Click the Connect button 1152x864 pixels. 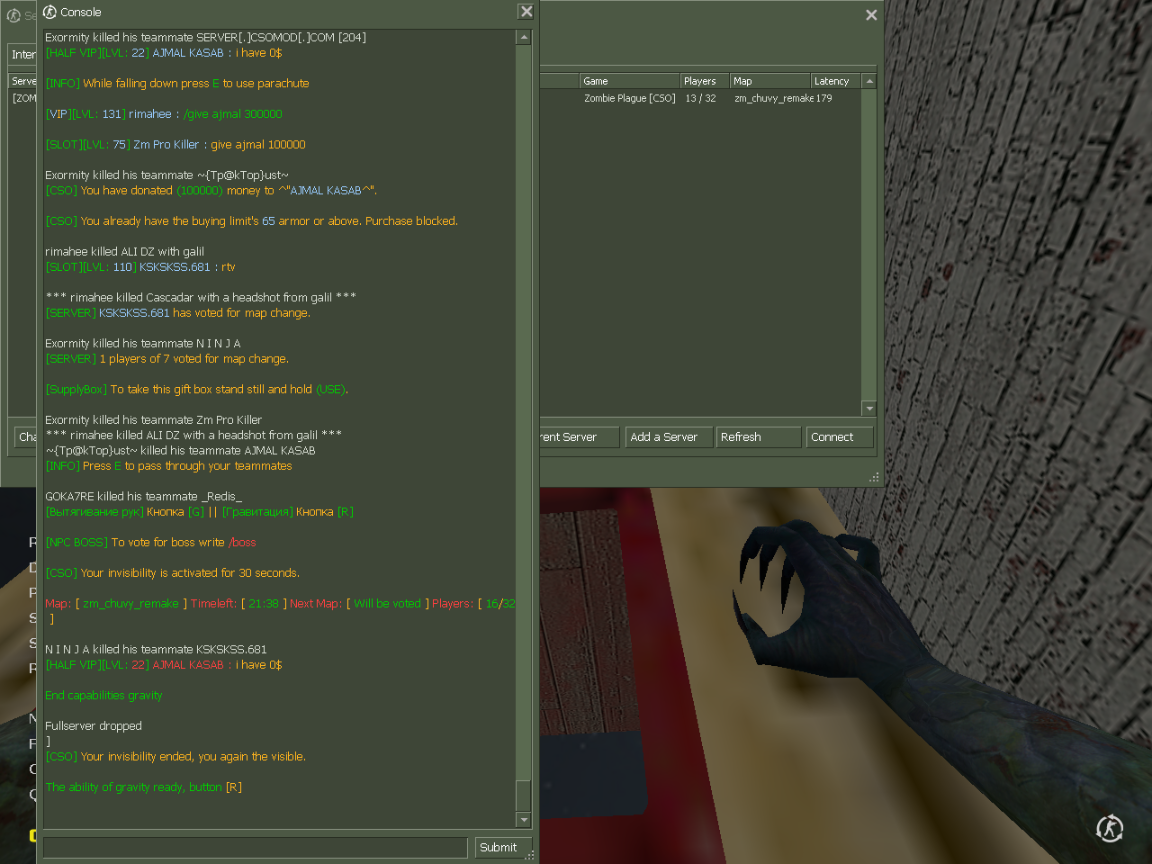tap(839, 437)
